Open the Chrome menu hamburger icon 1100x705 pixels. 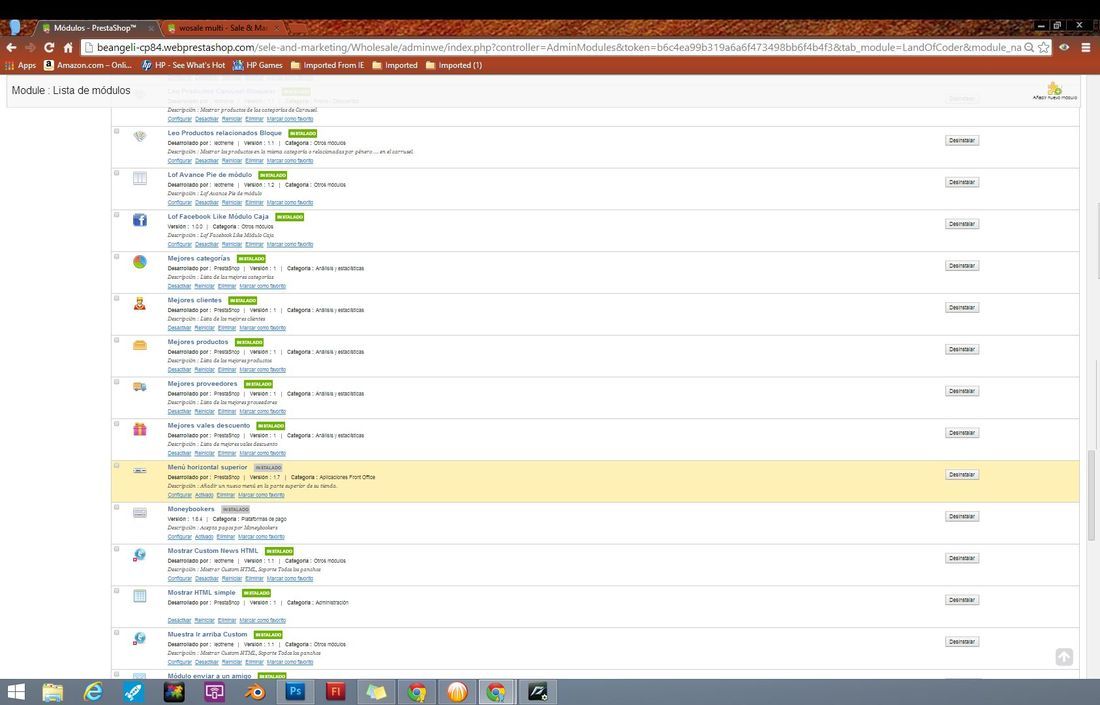tap(1085, 47)
